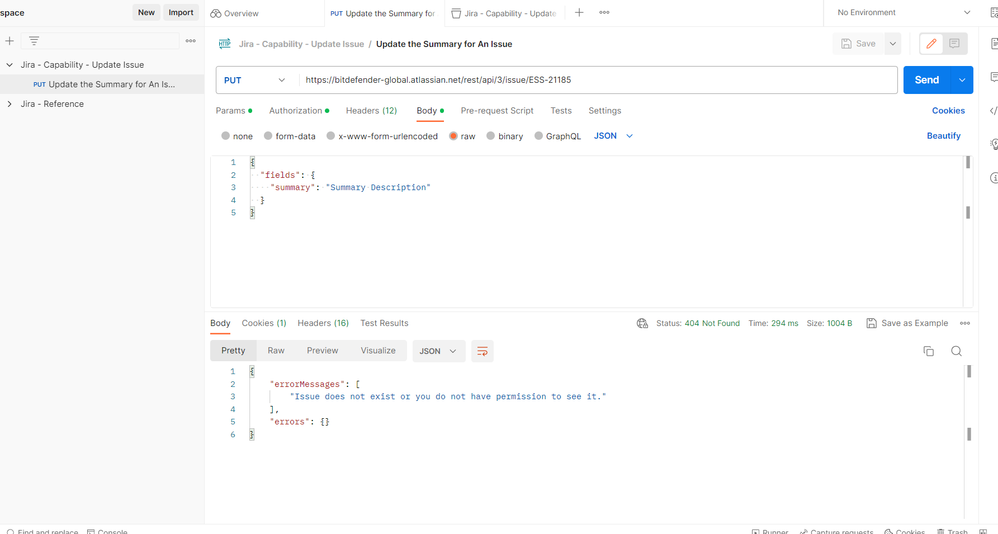Open Cookies in the status bar
998x534 pixels.
tap(904, 531)
